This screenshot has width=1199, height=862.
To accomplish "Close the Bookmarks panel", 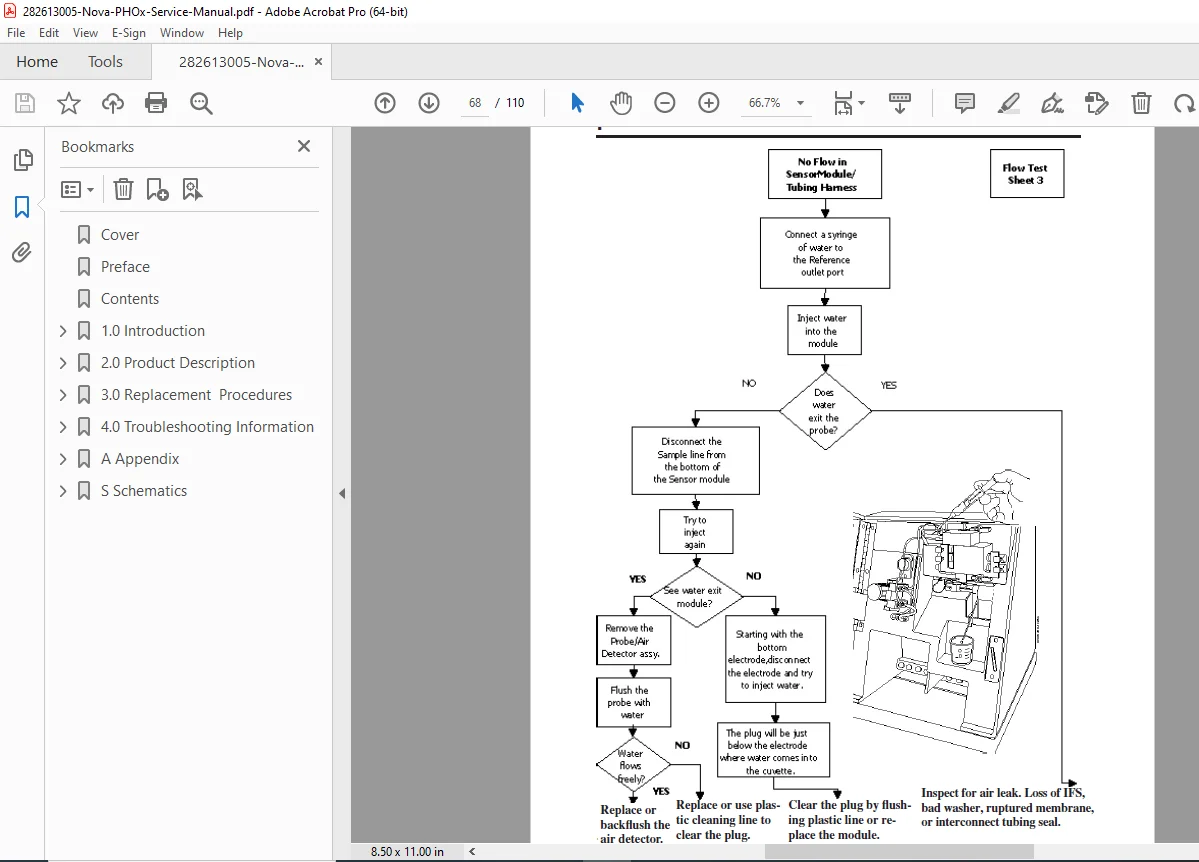I will click(x=304, y=146).
